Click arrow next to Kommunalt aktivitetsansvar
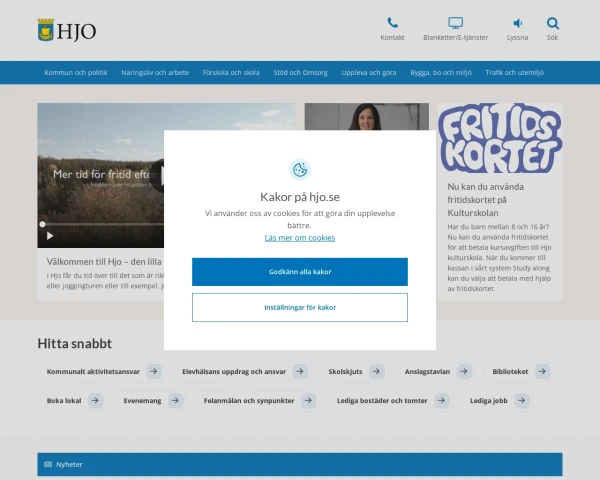600x480 pixels. [x=154, y=371]
